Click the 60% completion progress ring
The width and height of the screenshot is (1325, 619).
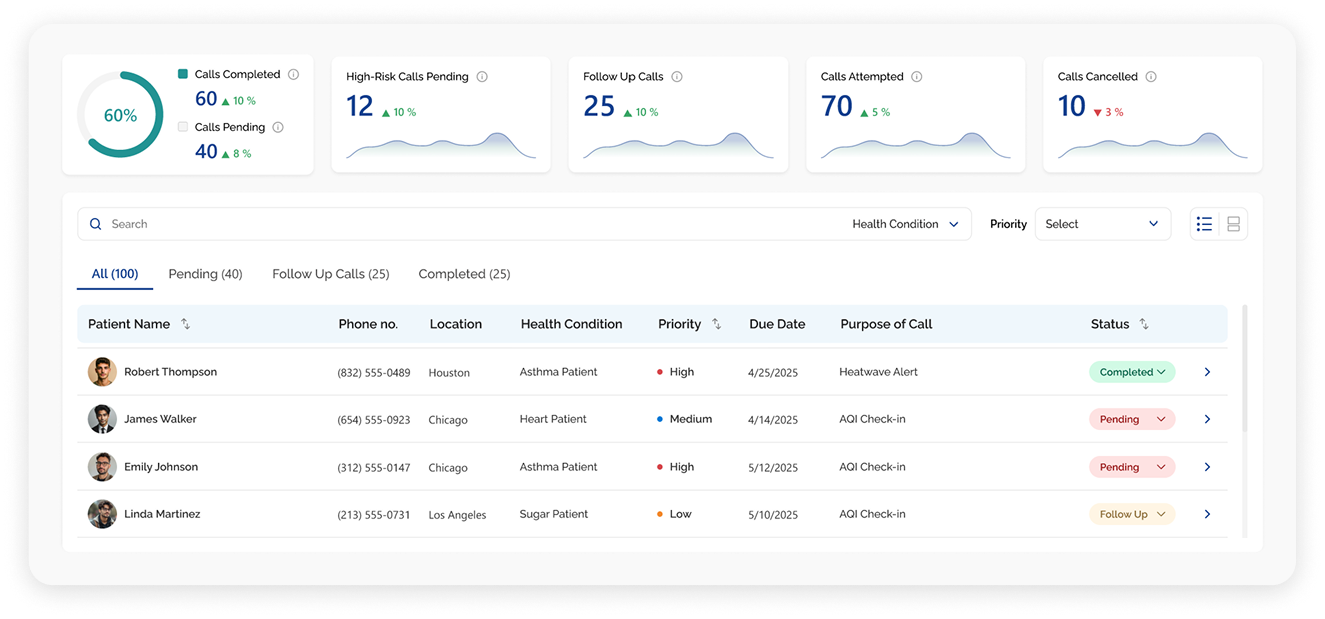[x=120, y=115]
